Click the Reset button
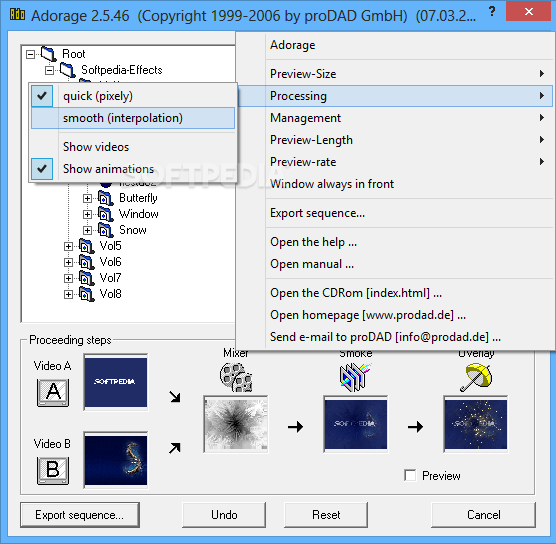 326,515
